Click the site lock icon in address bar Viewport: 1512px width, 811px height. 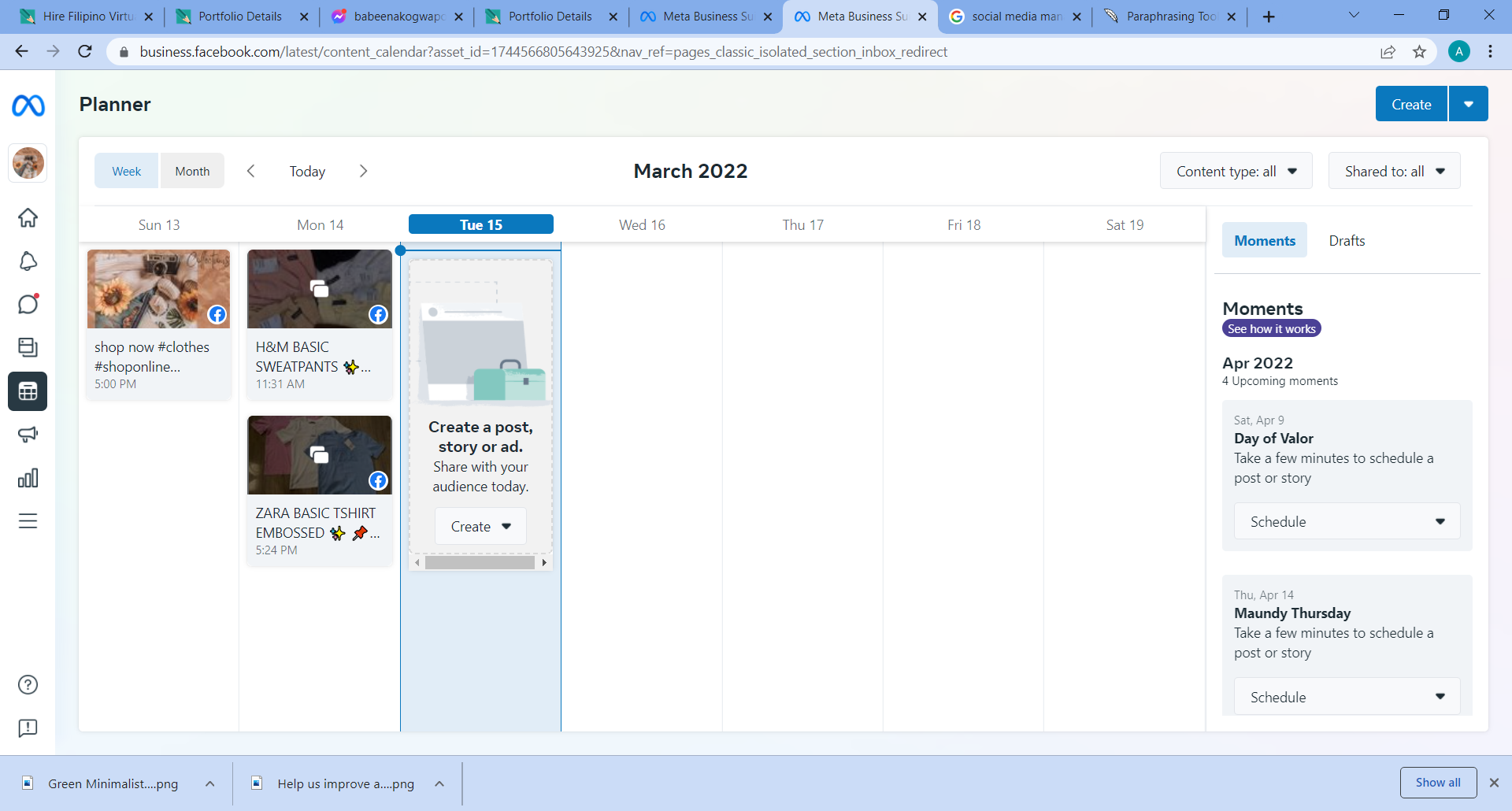click(x=124, y=52)
